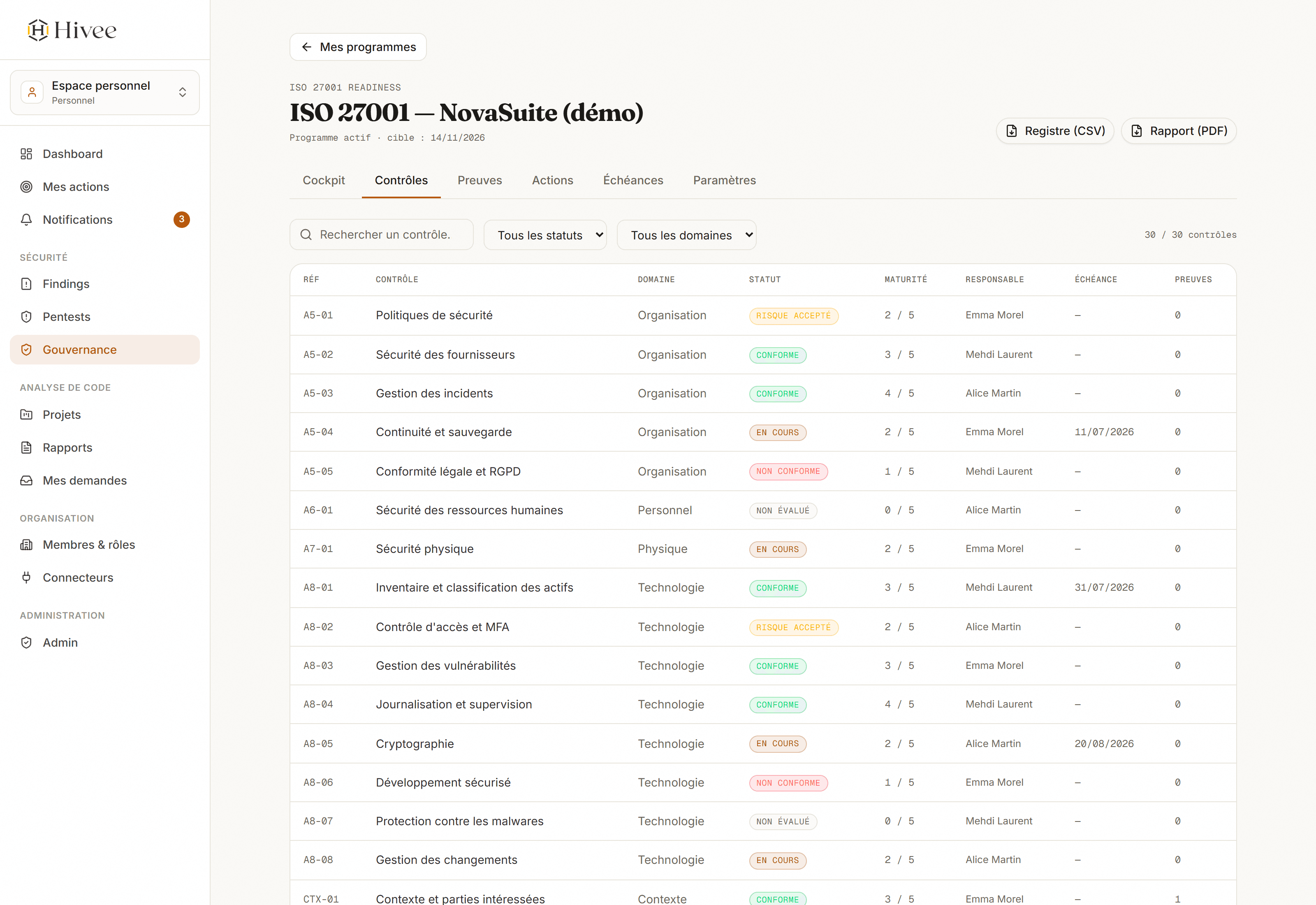Open Connecteurs page
This screenshot has width=1316, height=905.
tap(105, 577)
